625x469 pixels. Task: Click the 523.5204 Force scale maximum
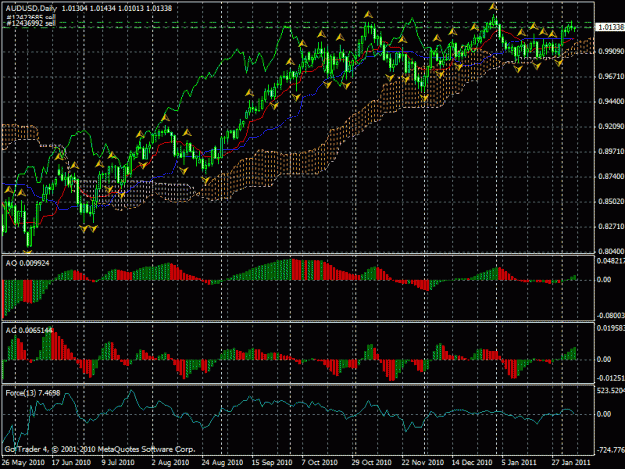(x=611, y=391)
